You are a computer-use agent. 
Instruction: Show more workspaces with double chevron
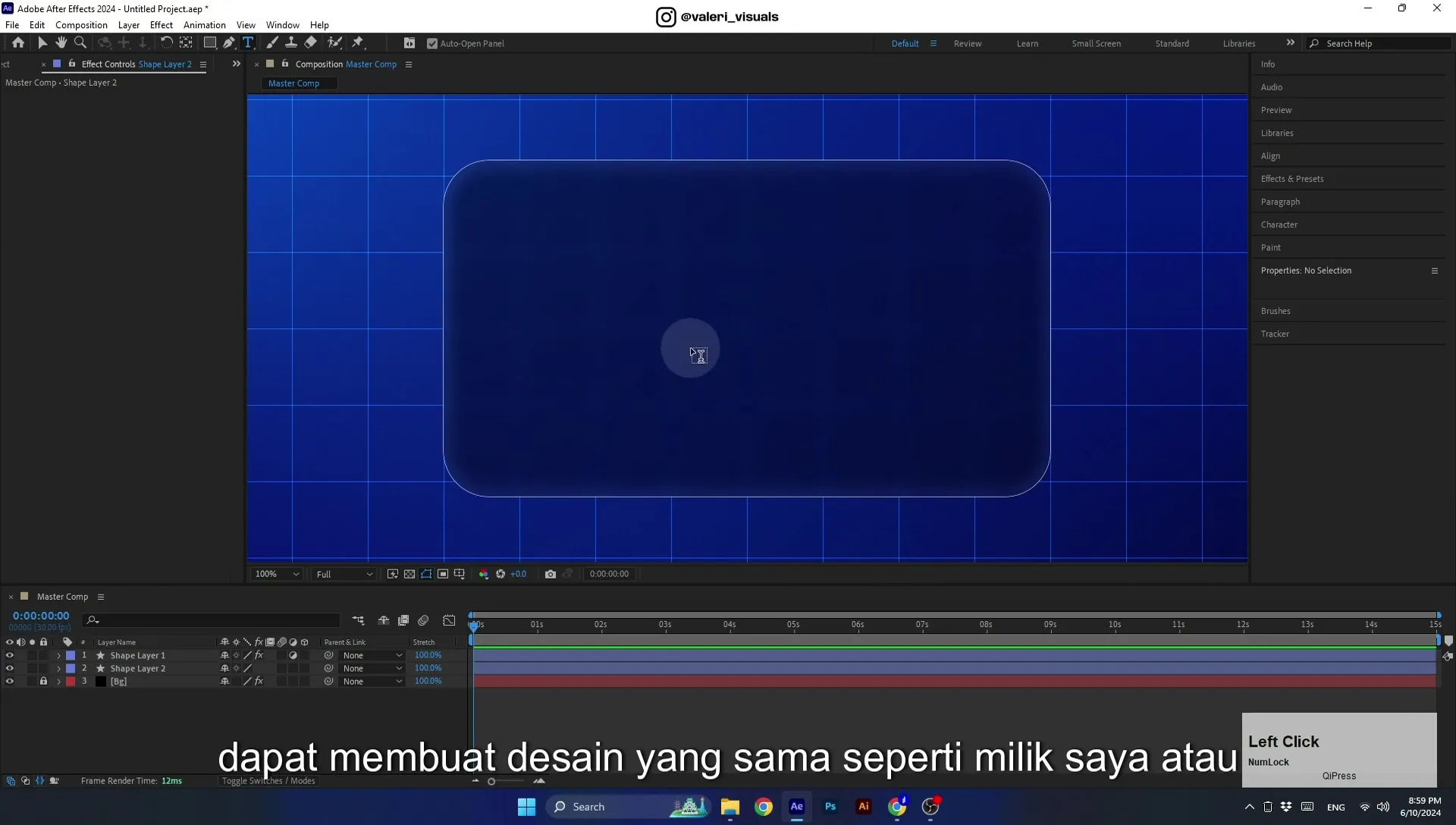click(1290, 42)
